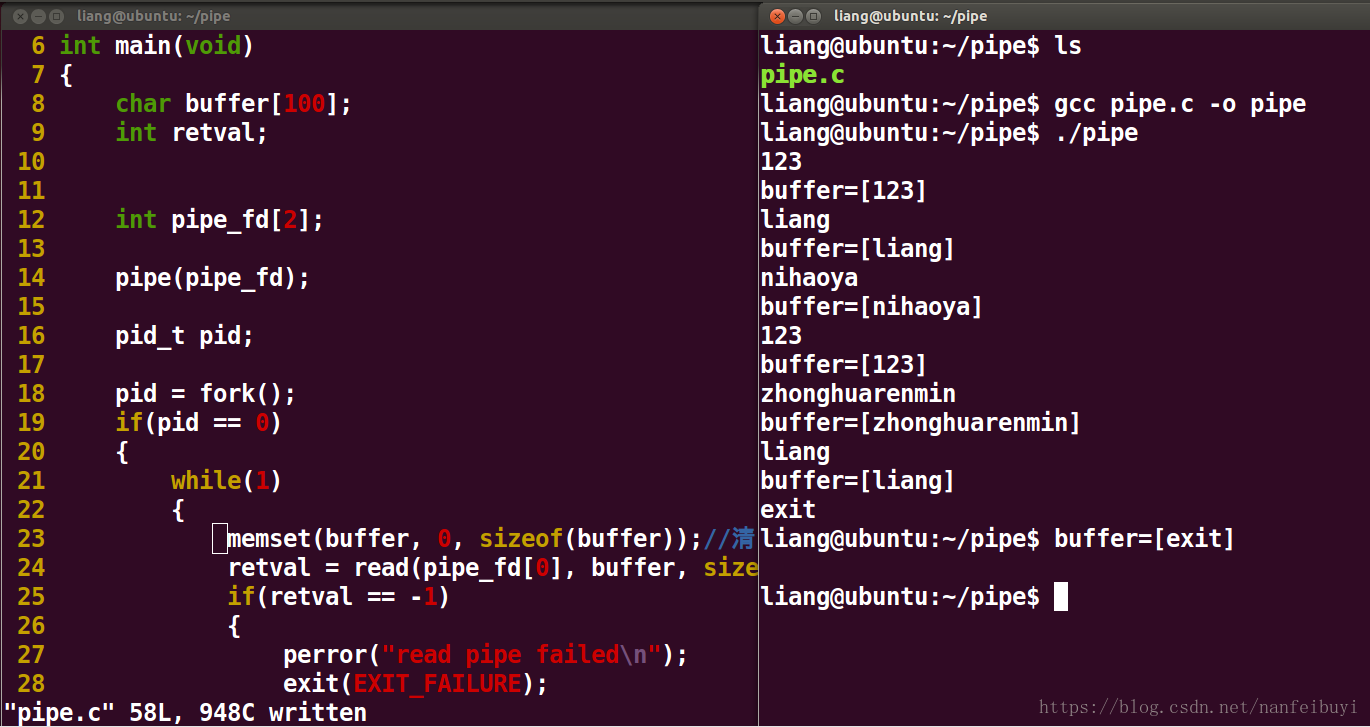This screenshot has width=1370, height=727.
Task: Click the blinking cursor block in the right terminal
Action: [1060, 596]
